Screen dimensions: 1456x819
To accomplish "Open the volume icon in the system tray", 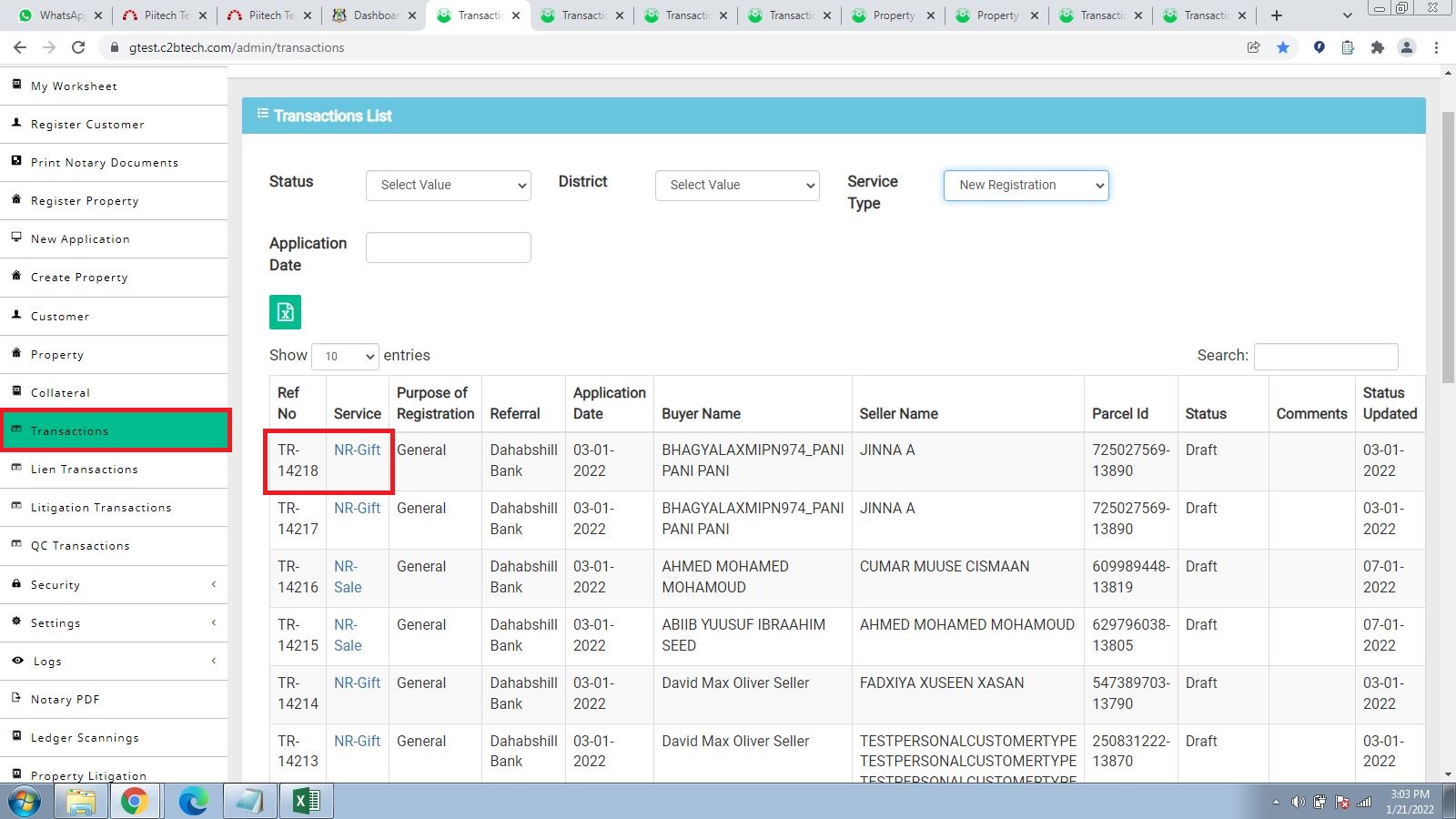I will click(x=1298, y=802).
